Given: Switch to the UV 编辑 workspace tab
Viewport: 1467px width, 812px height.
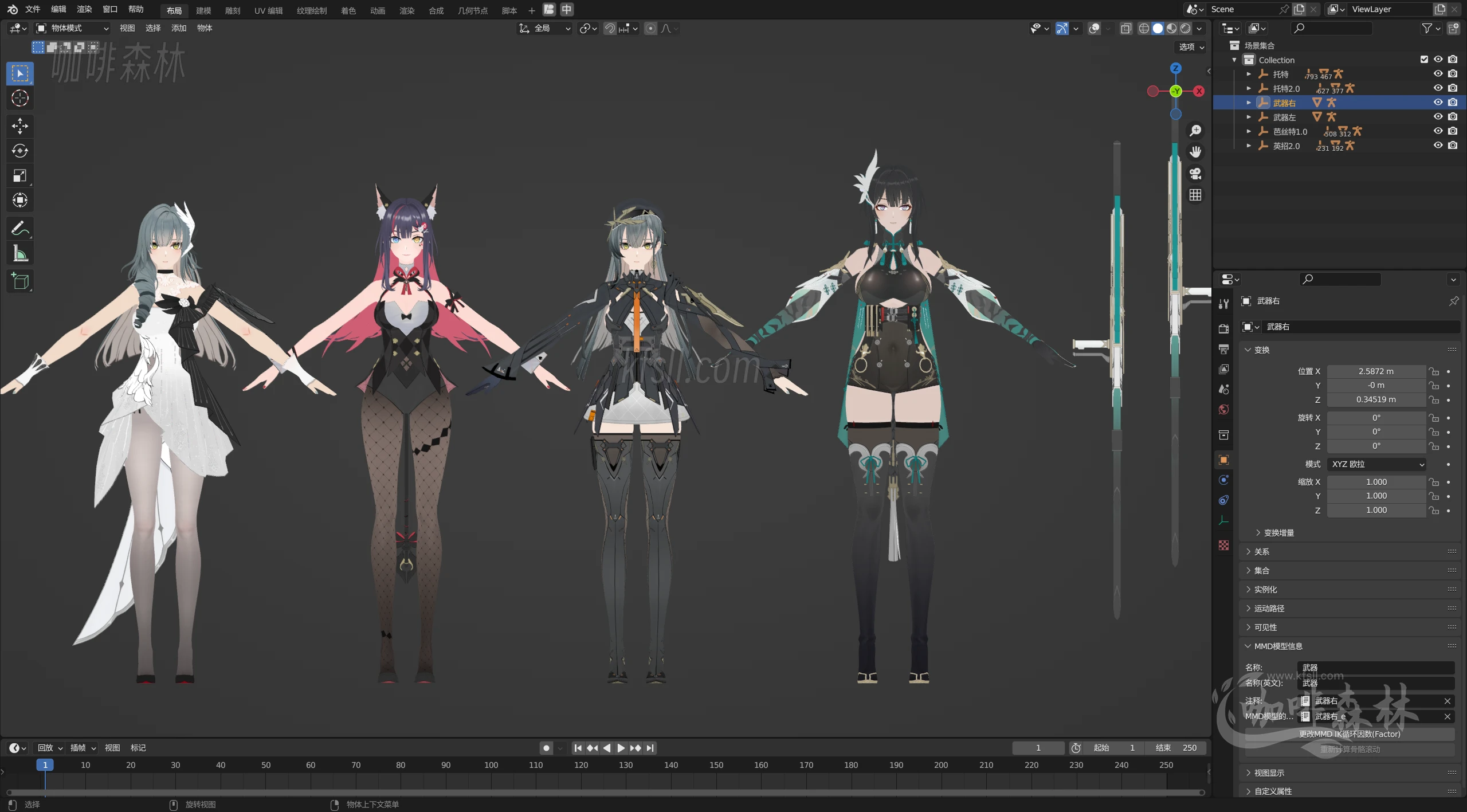Looking at the screenshot, I should click(x=268, y=10).
